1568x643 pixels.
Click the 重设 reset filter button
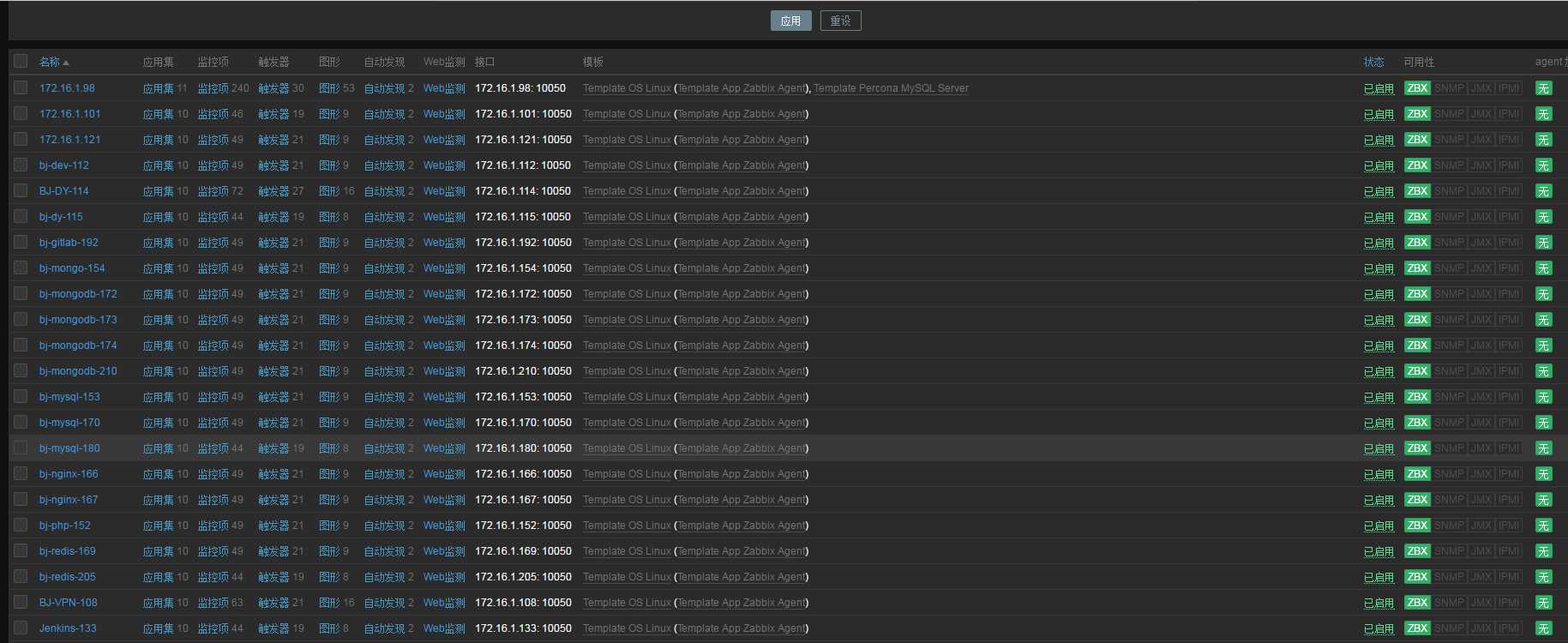(x=840, y=21)
